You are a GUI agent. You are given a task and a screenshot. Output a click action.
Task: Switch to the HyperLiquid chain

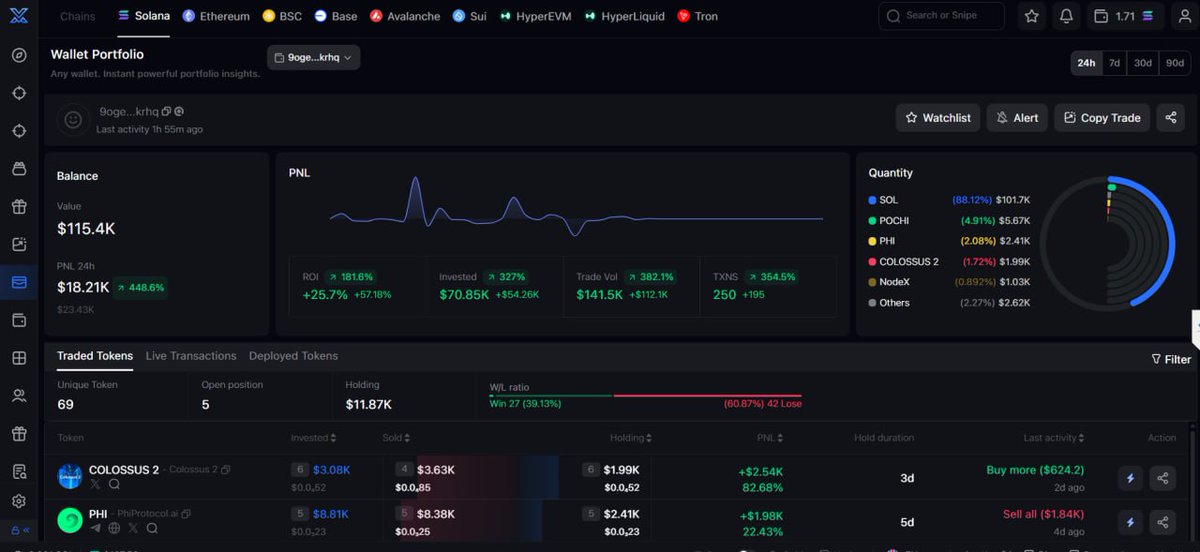625,16
